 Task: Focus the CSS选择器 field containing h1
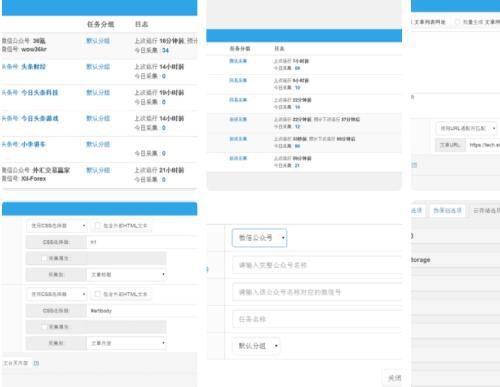click(x=142, y=242)
